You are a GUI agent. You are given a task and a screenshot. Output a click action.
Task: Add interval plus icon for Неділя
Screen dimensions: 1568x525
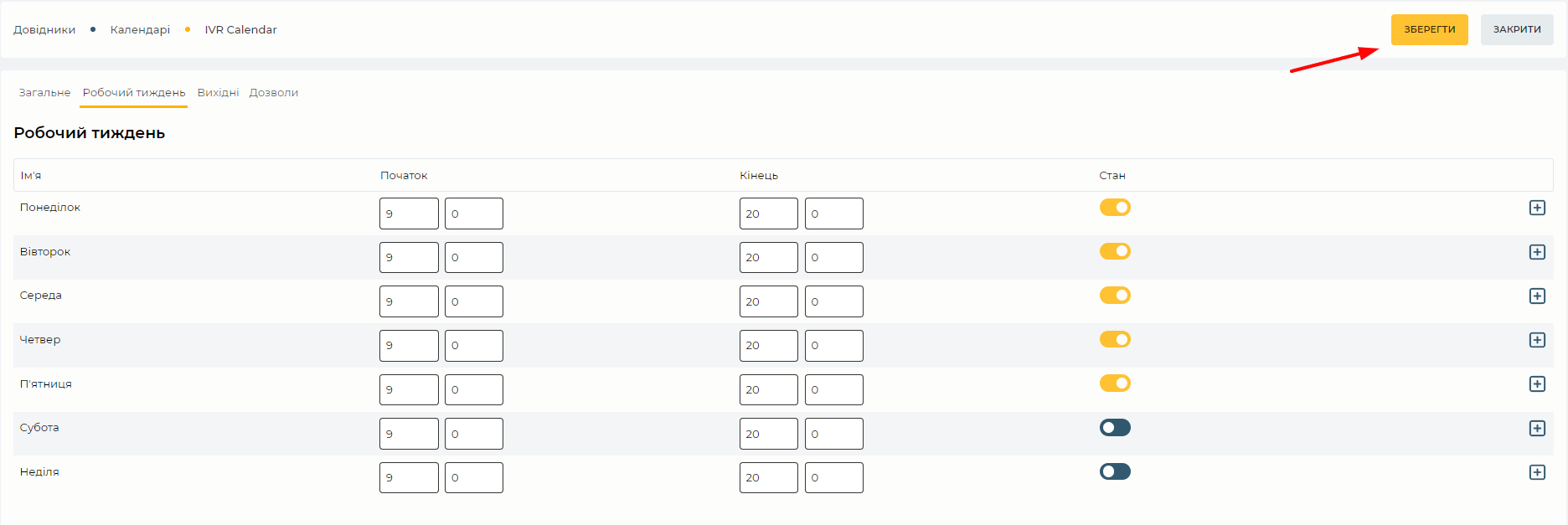point(1537,472)
